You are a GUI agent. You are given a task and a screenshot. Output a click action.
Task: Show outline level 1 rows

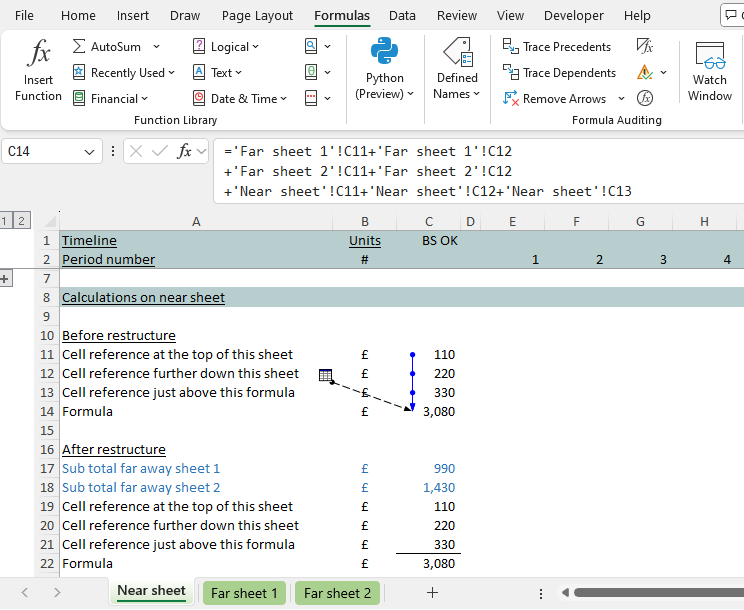(x=6, y=220)
